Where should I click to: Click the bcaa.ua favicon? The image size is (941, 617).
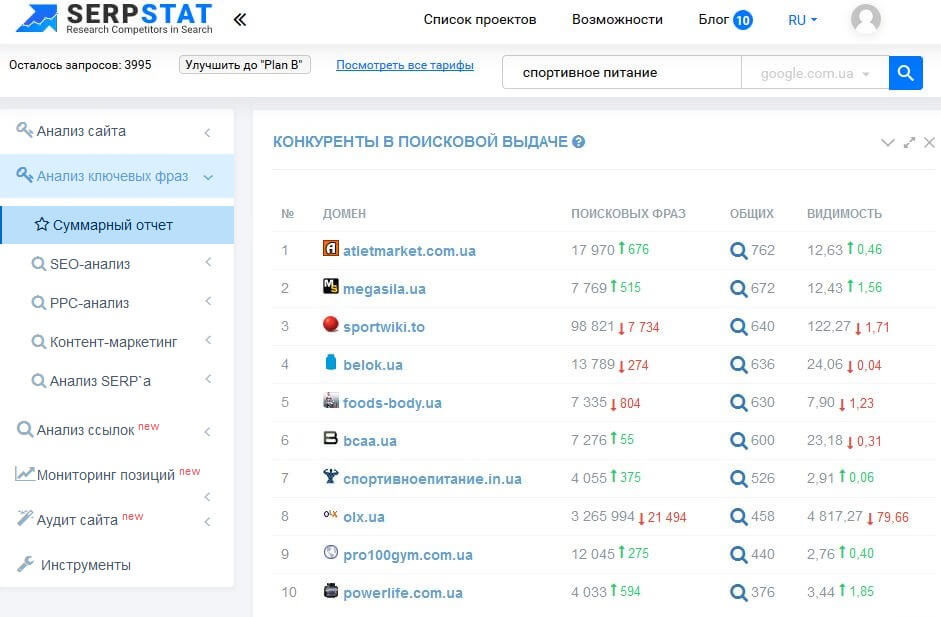[x=331, y=438]
